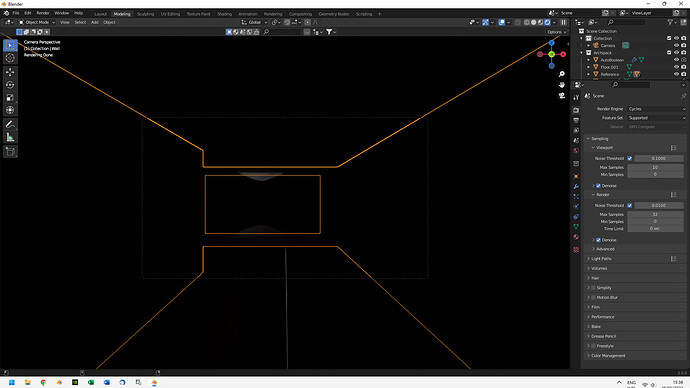Open the Object Data properties tab

coord(576,227)
